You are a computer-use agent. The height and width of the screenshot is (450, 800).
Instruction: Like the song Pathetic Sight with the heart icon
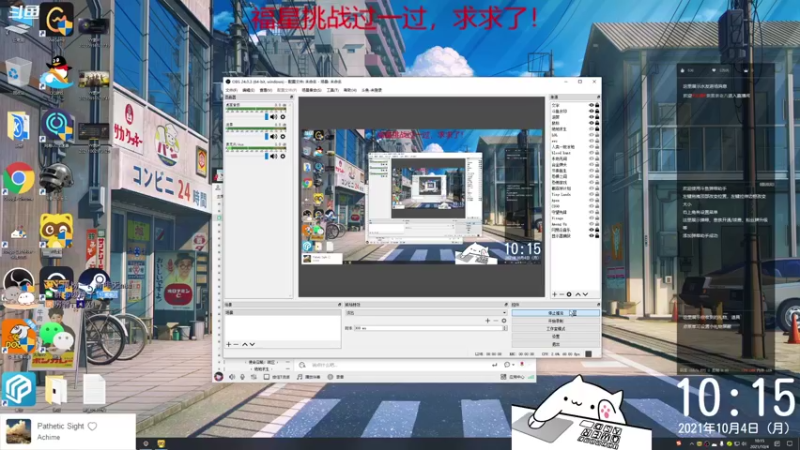click(92, 426)
